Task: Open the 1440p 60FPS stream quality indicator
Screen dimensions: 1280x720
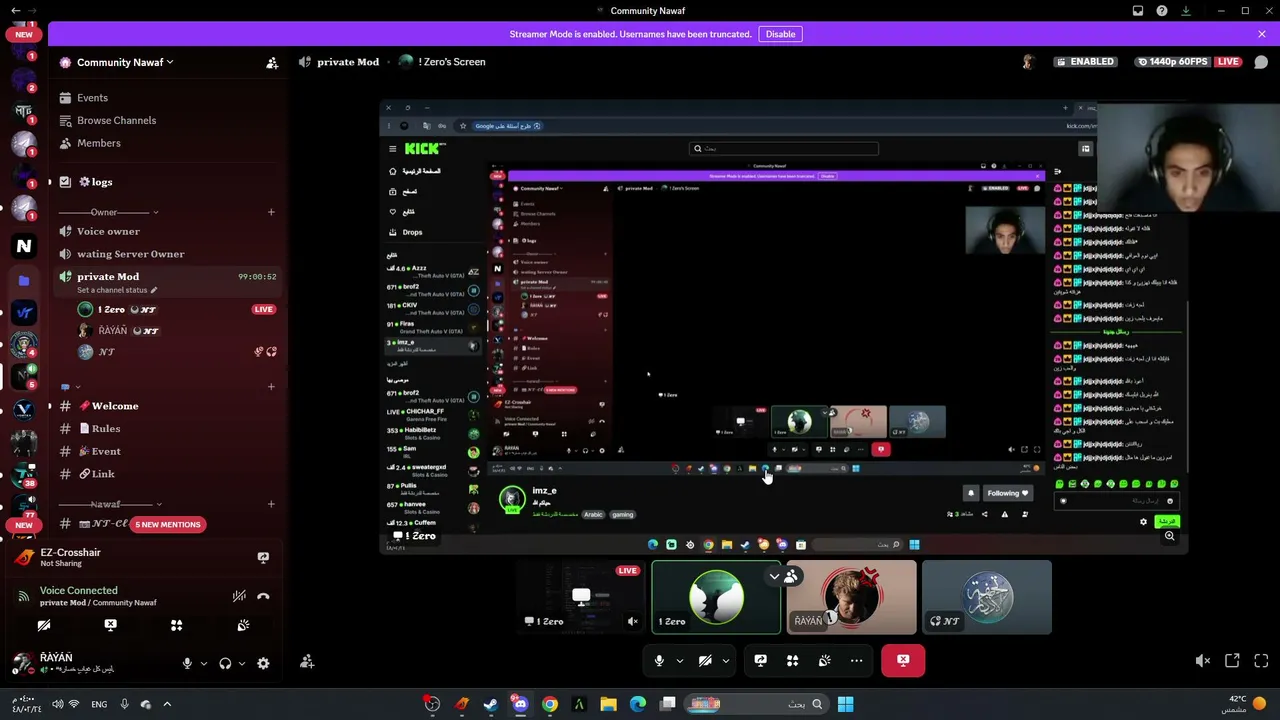Action: point(1172,62)
